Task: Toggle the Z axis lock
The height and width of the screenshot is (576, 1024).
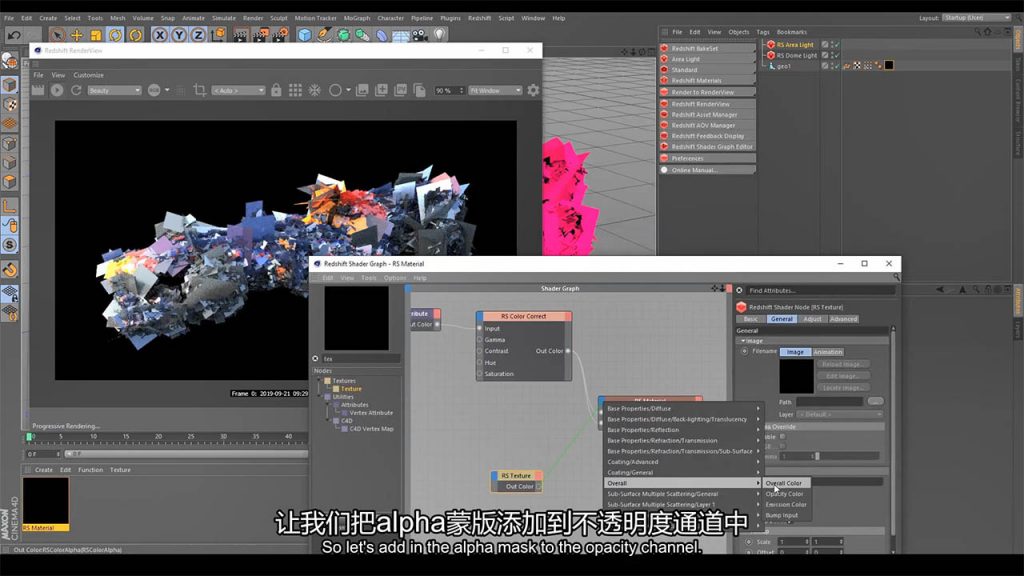Action: tap(198, 35)
